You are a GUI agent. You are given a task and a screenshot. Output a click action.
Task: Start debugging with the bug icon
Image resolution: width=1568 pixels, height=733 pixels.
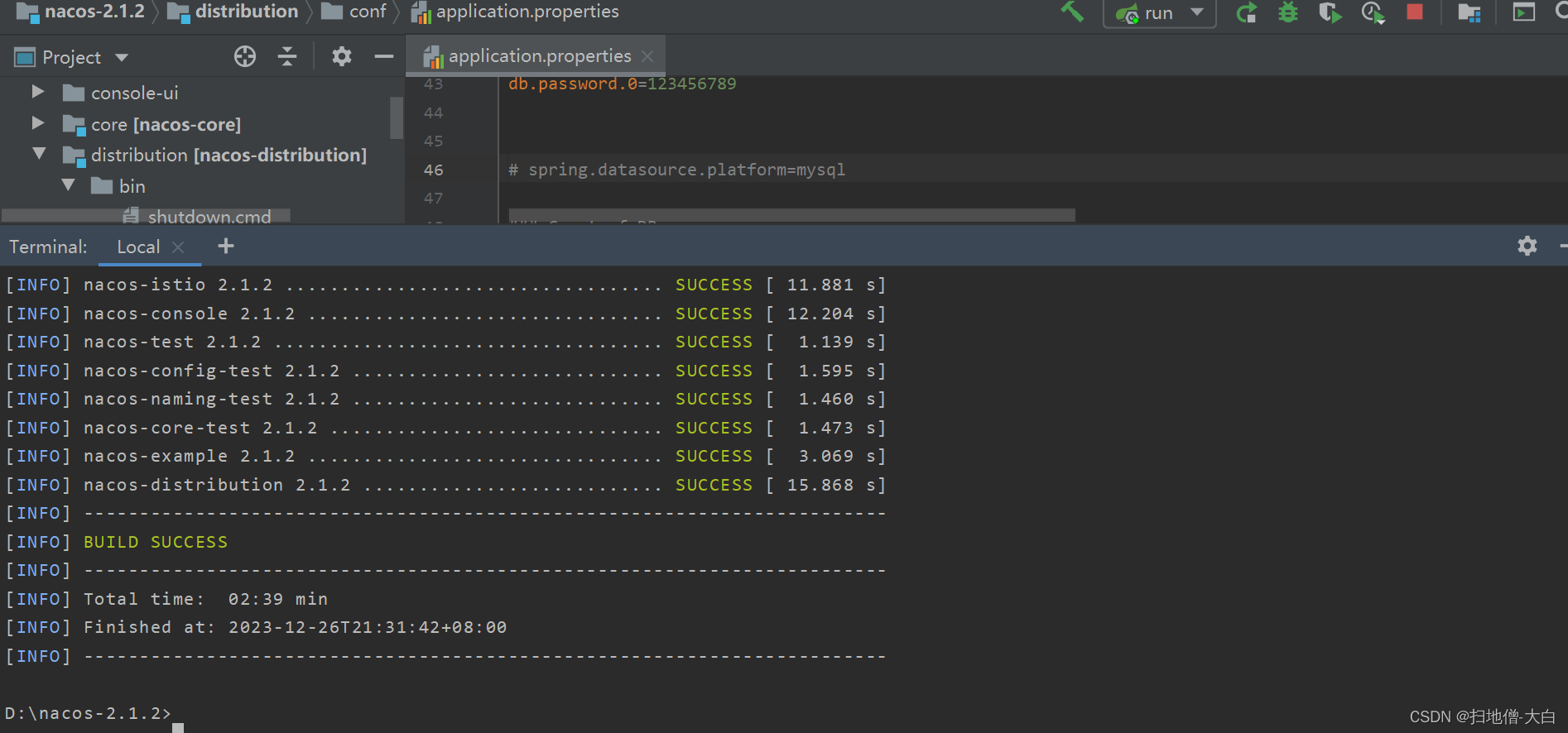(1288, 12)
